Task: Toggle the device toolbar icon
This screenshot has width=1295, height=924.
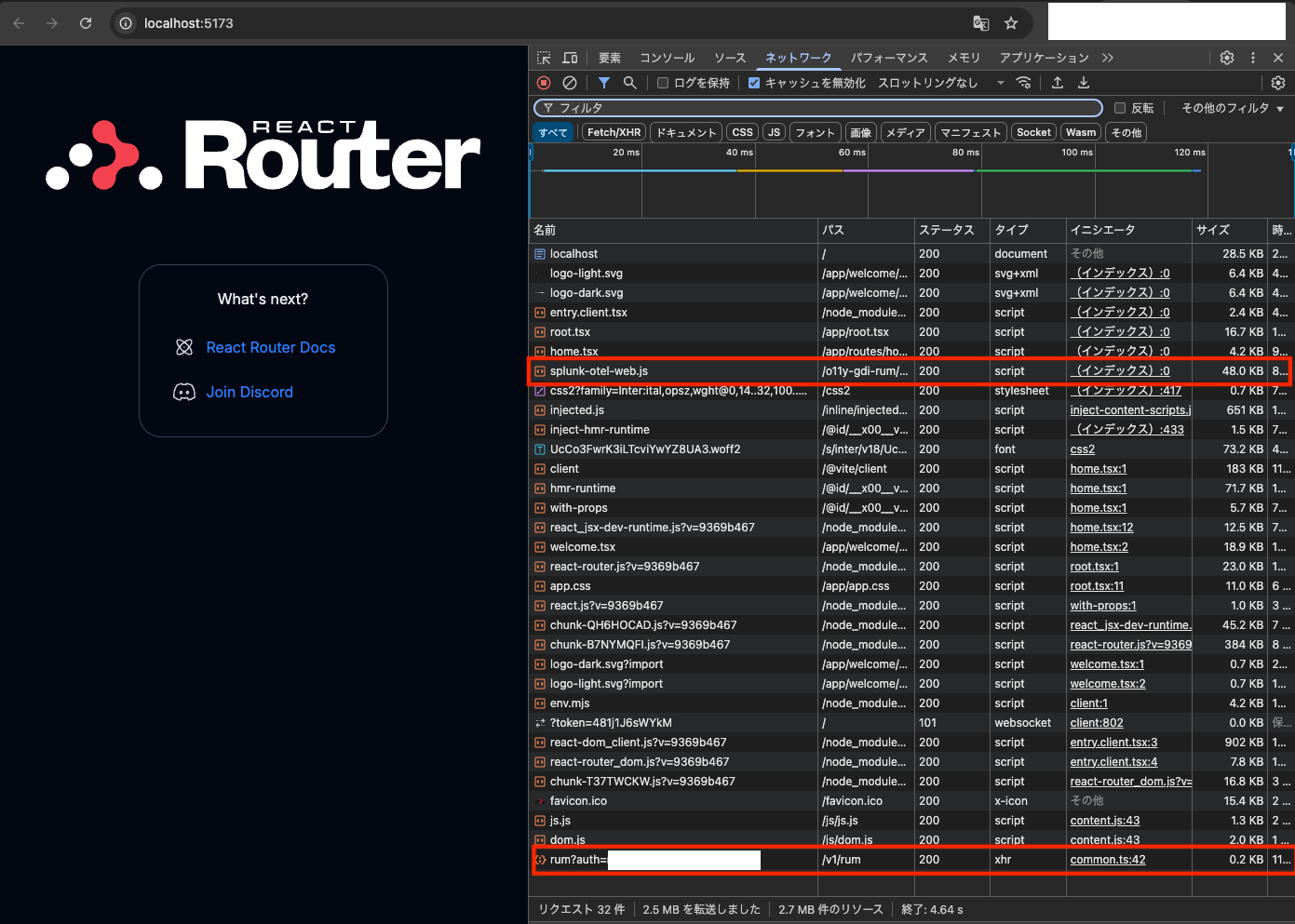Action: pyautogui.click(x=570, y=58)
